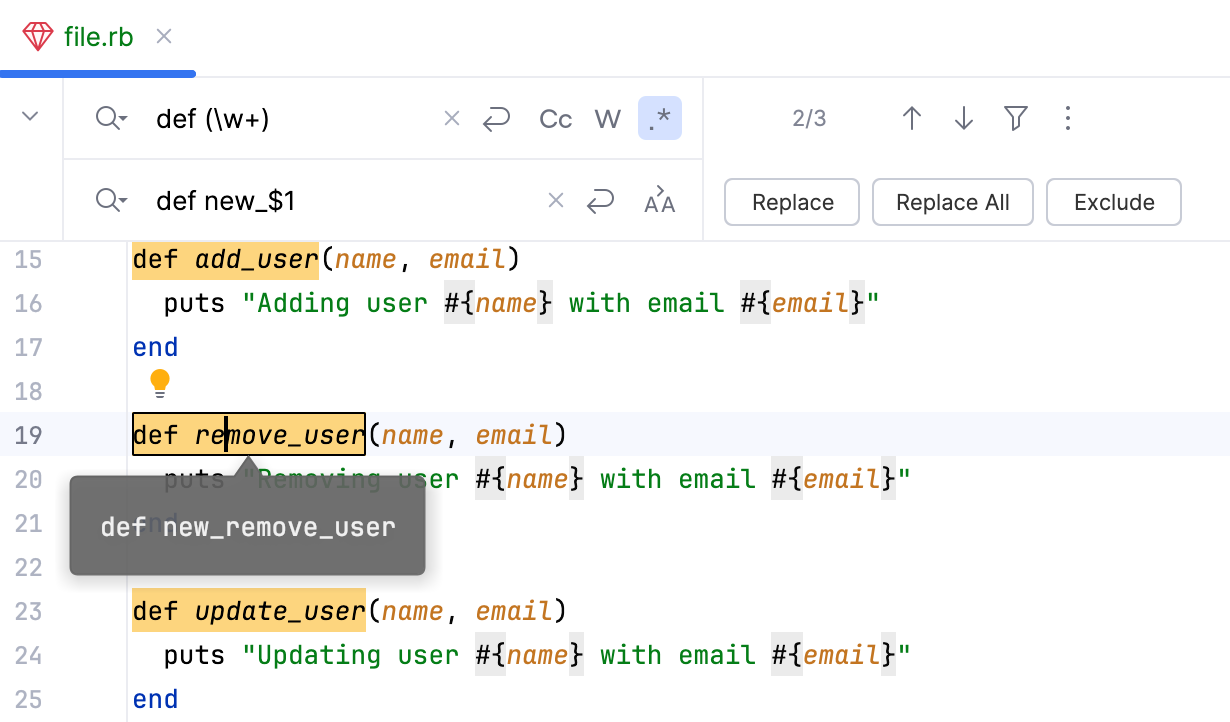Click the def new_remove_user replacement preview tooltip
1230x722 pixels.
[x=248, y=527]
